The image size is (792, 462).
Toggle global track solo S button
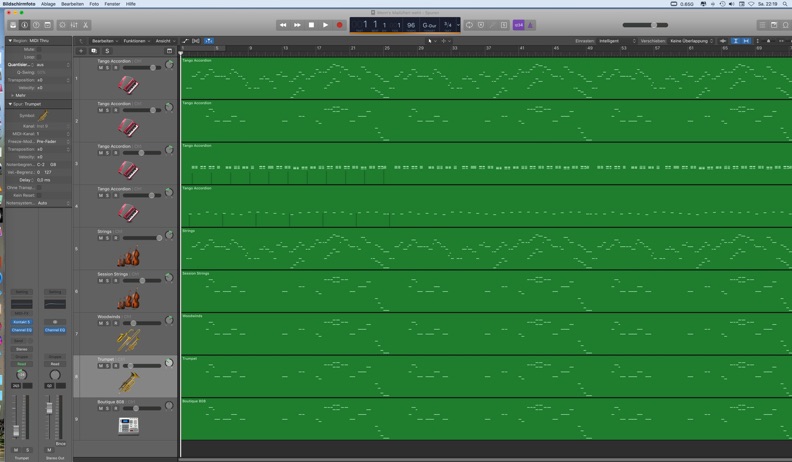pos(107,51)
